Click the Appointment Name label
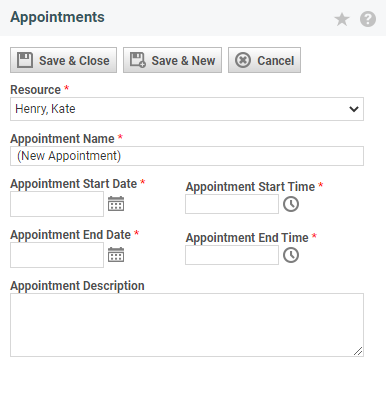The height and width of the screenshot is (416, 386). coord(62,139)
